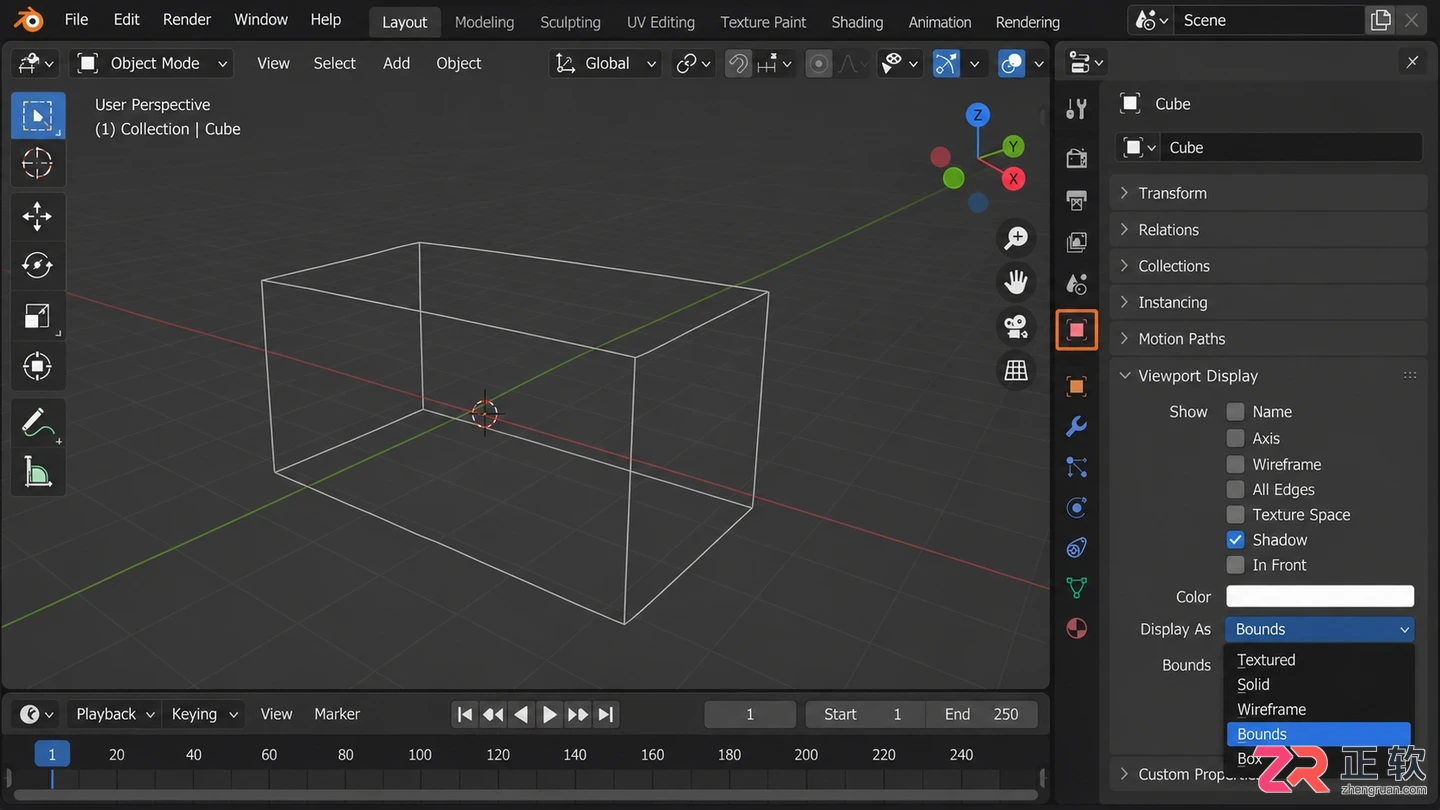Choose the Transform tool
1440x810 pixels.
37,366
